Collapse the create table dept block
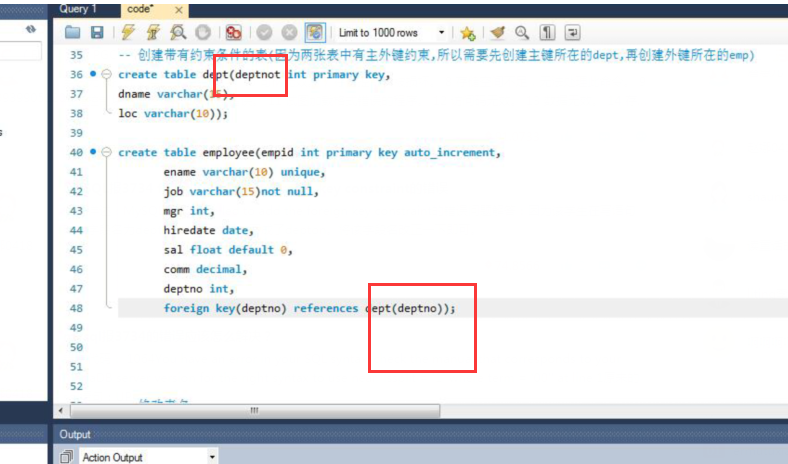Viewport: 788px width, 464px height. coord(106,74)
